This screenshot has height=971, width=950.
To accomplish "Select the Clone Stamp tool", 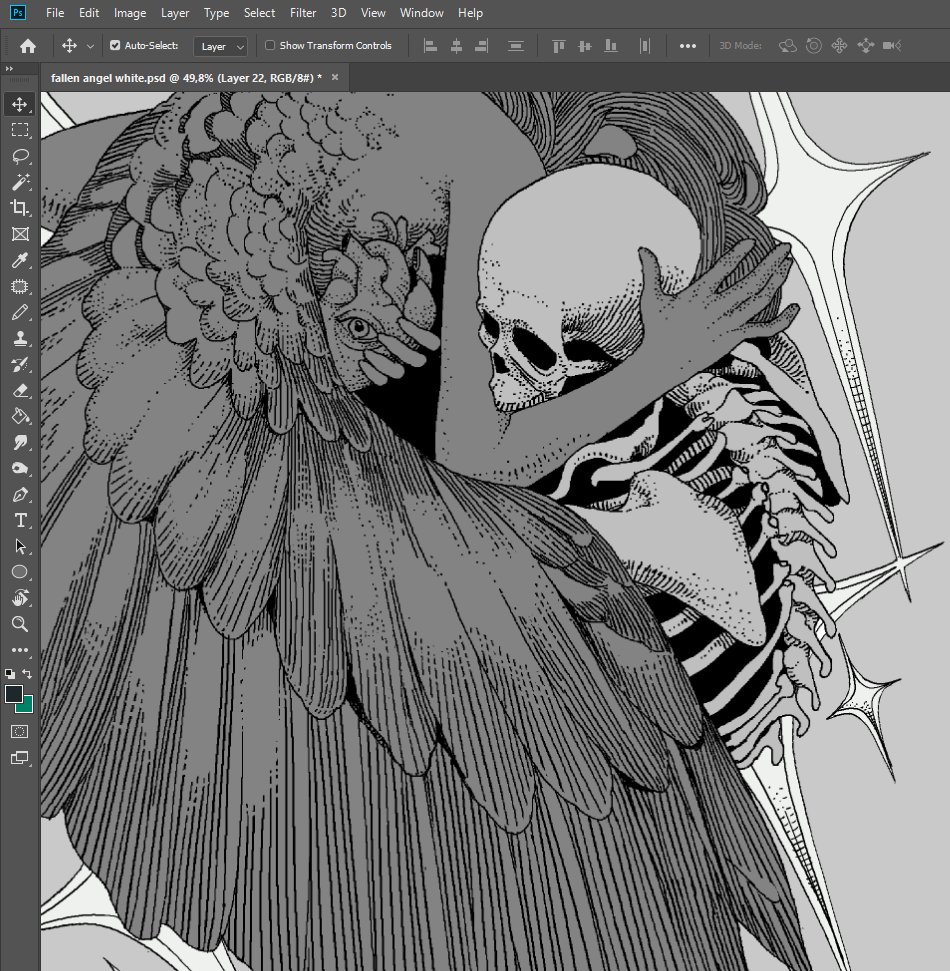I will click(x=21, y=338).
